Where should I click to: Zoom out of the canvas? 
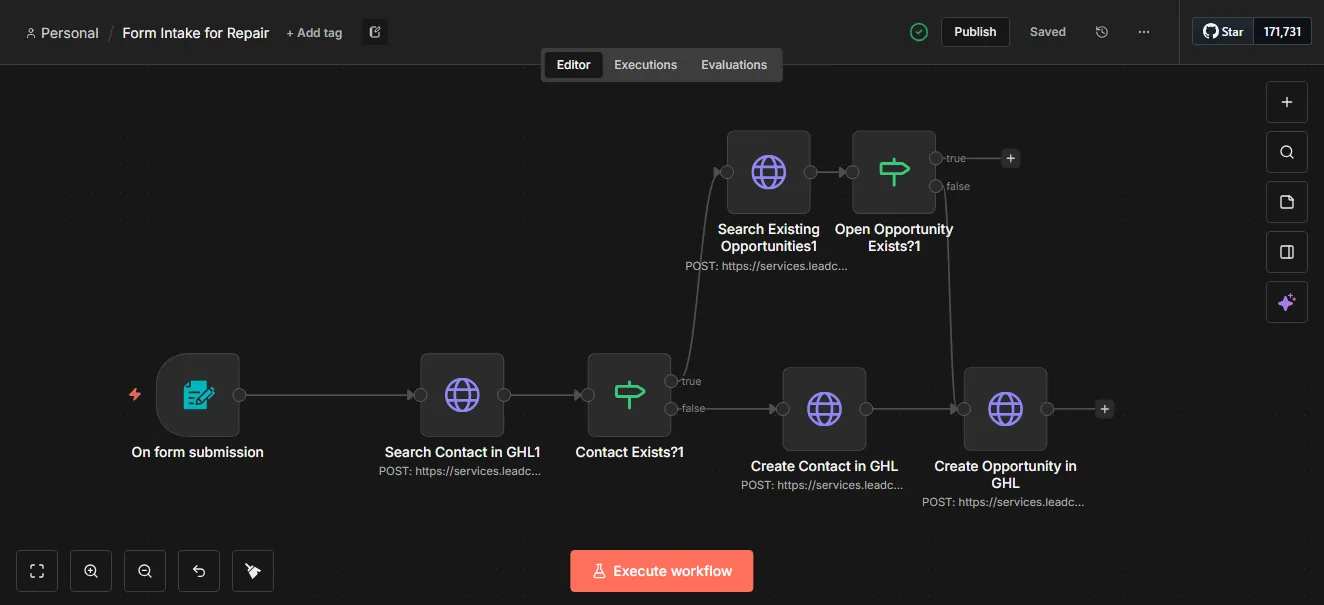pyautogui.click(x=145, y=571)
